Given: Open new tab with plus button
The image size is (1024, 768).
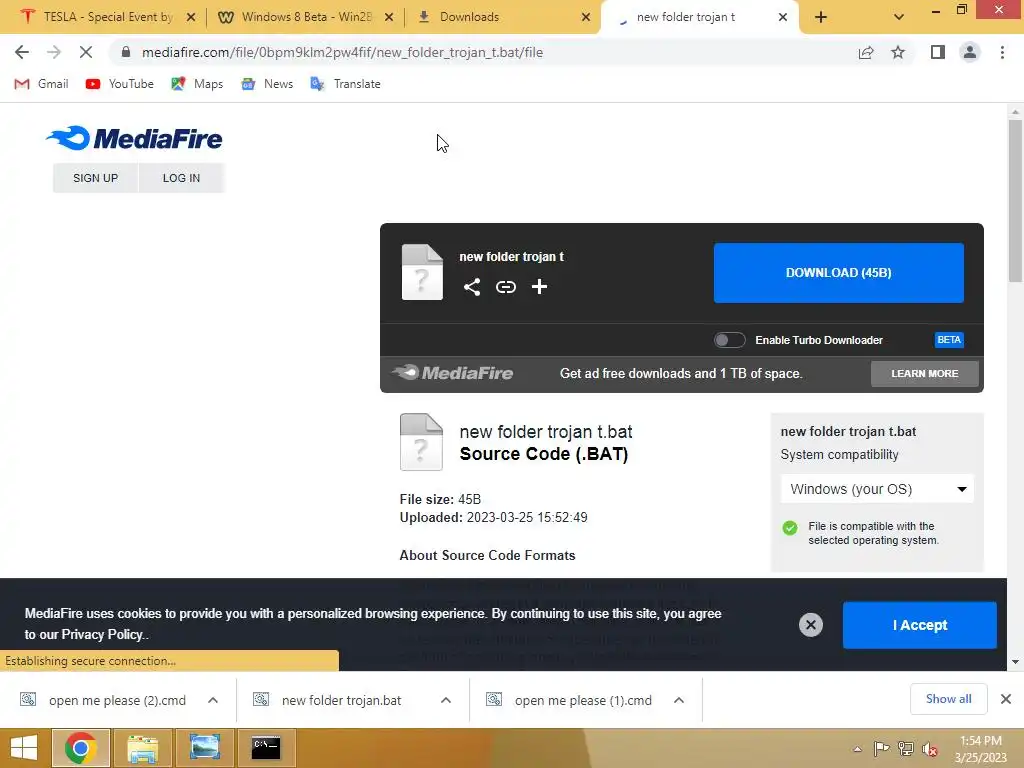Looking at the screenshot, I should tap(821, 17).
